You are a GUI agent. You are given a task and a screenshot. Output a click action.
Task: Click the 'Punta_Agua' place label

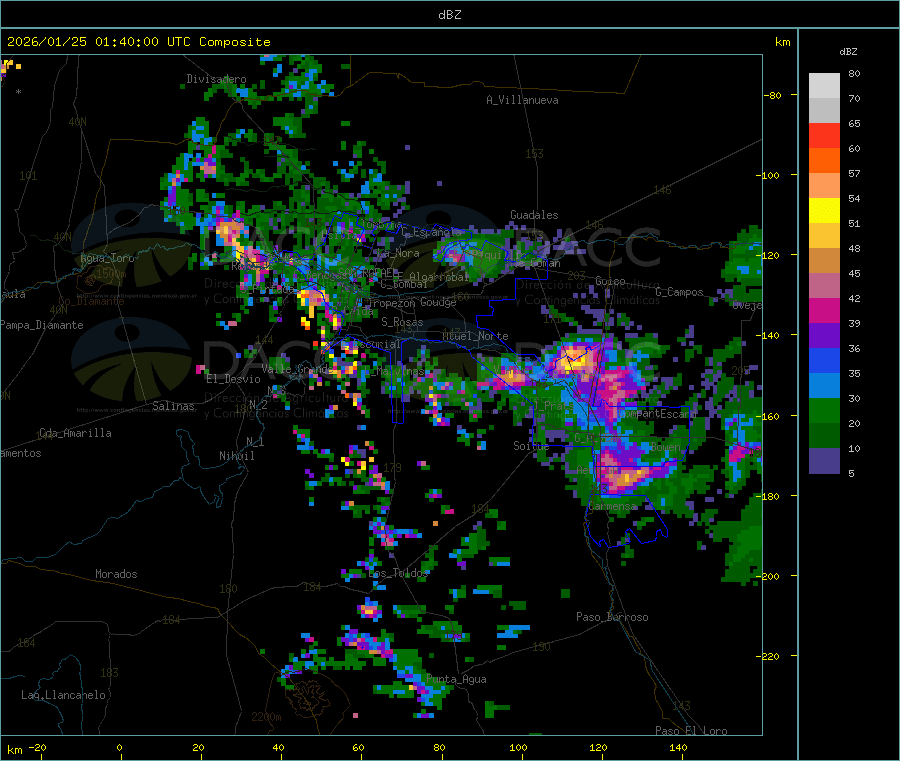click(456, 679)
